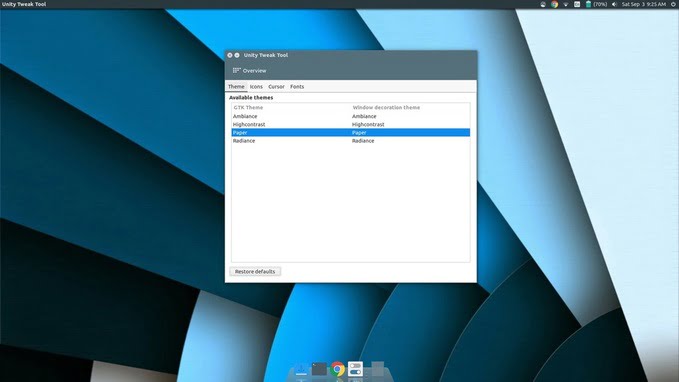Click the Terminal icon in the dock
Screen dimensions: 679x382
click(x=319, y=369)
